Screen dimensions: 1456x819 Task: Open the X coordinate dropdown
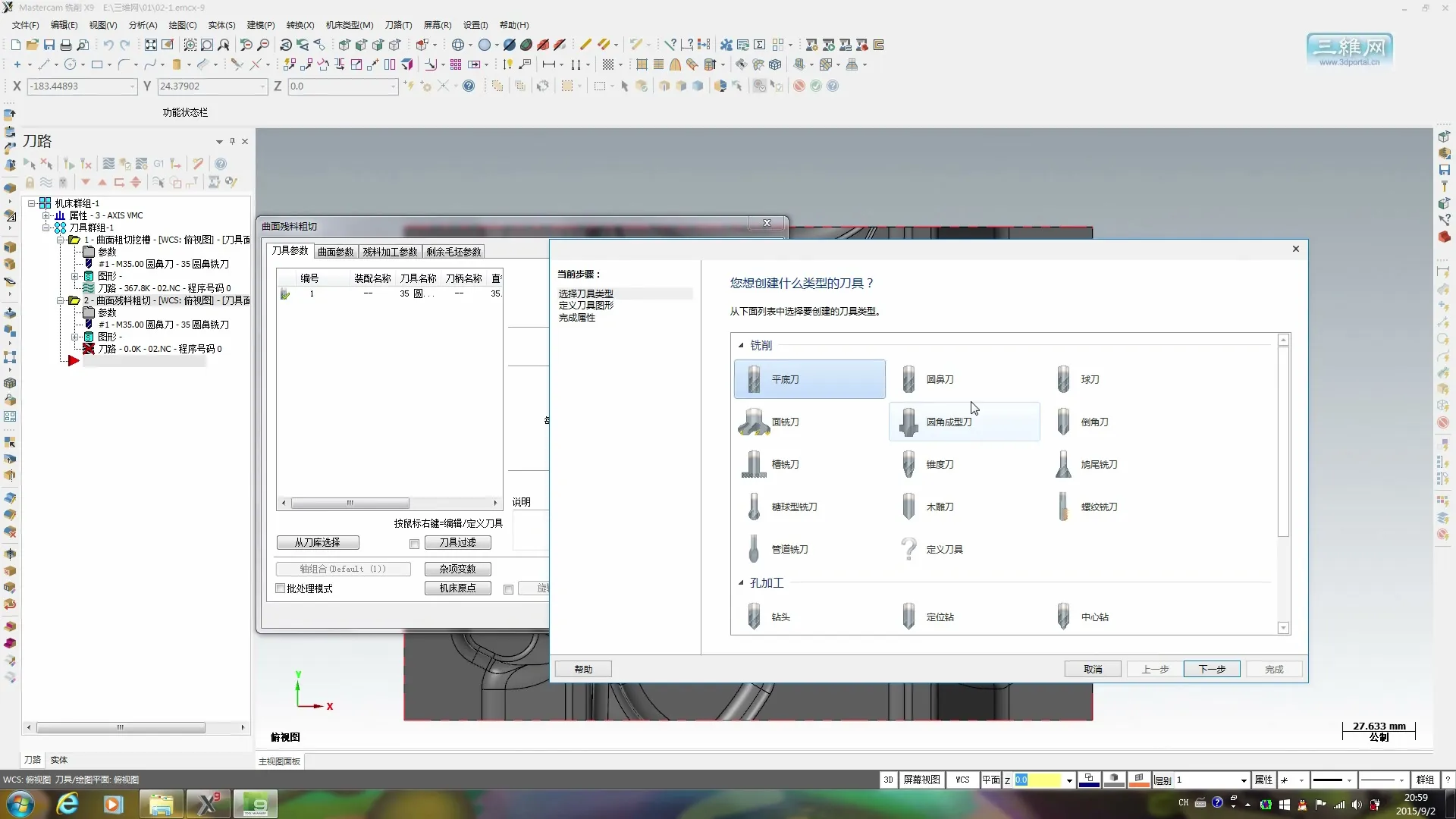[x=132, y=86]
